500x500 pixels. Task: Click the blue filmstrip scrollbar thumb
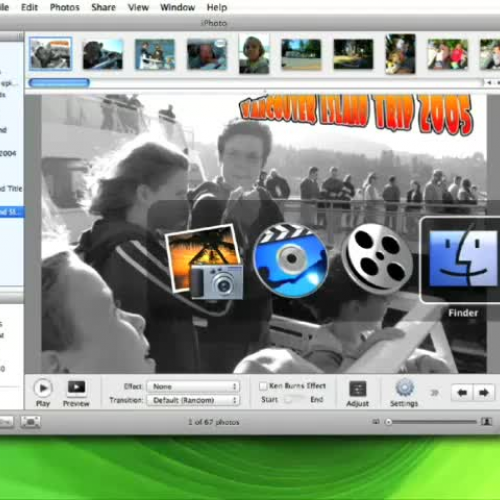click(x=59, y=83)
